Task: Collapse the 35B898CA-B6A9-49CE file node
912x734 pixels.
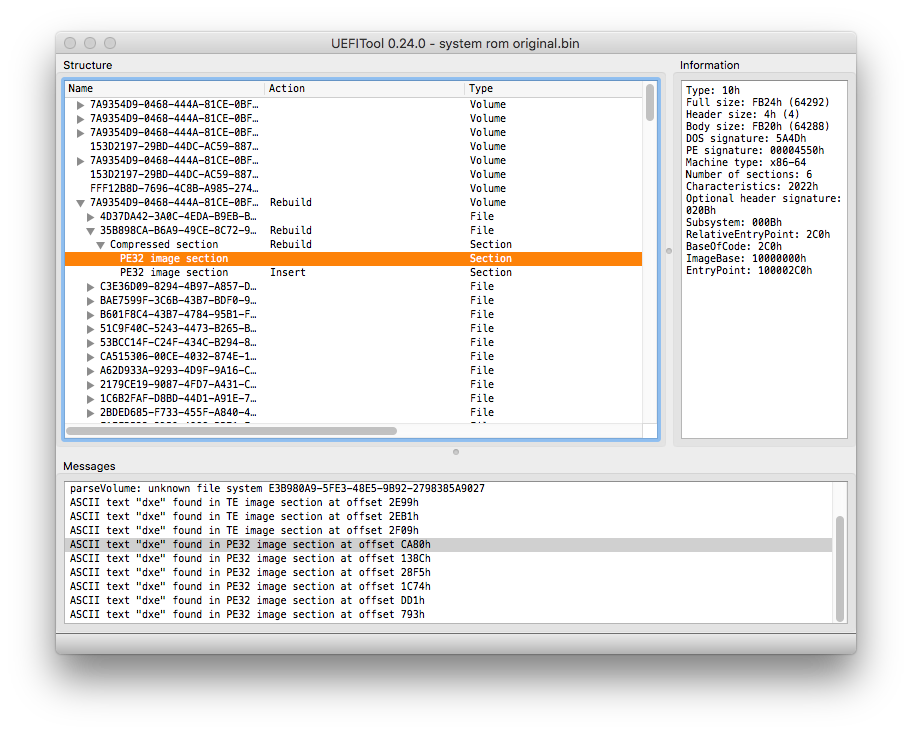Action: tap(90, 231)
